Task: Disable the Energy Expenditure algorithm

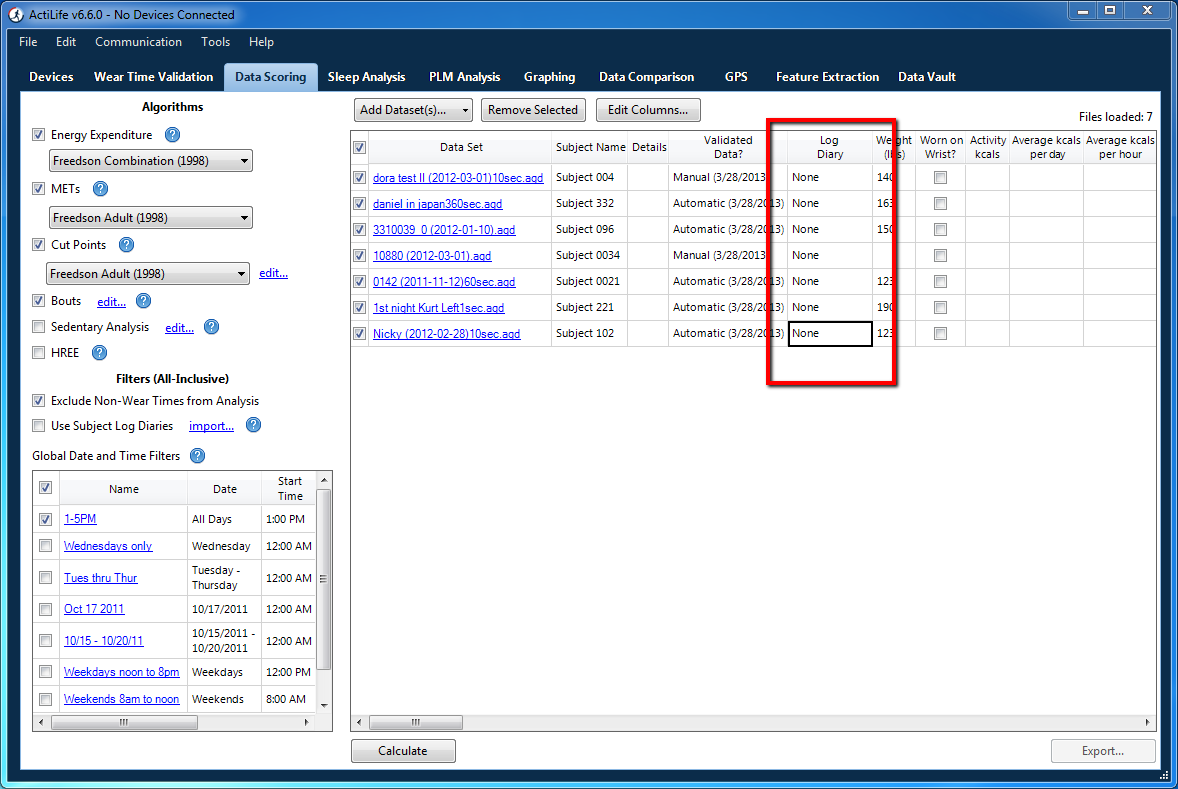Action: click(38, 134)
